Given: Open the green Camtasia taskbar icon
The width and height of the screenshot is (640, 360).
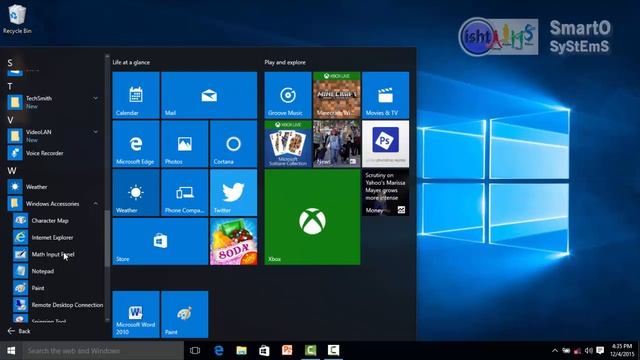Looking at the screenshot, I should coord(310,351).
